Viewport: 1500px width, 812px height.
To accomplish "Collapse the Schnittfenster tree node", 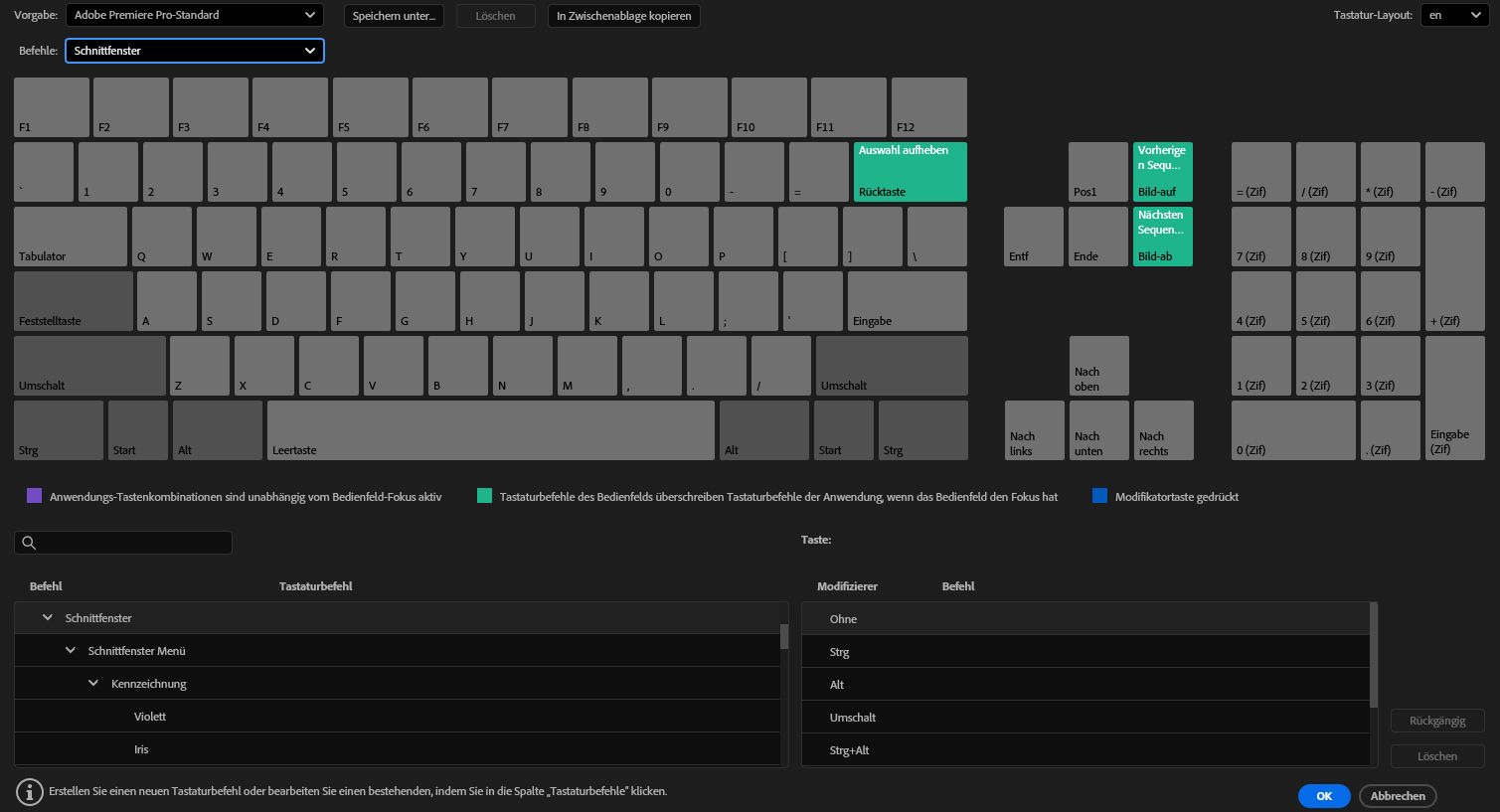I will (x=47, y=616).
